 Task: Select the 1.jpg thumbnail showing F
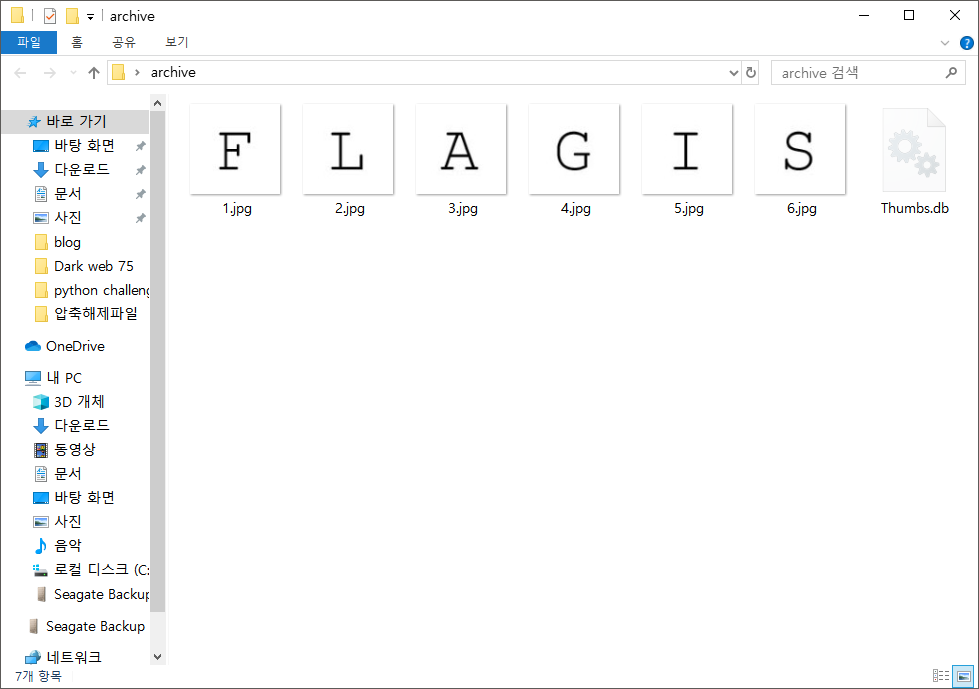point(235,149)
